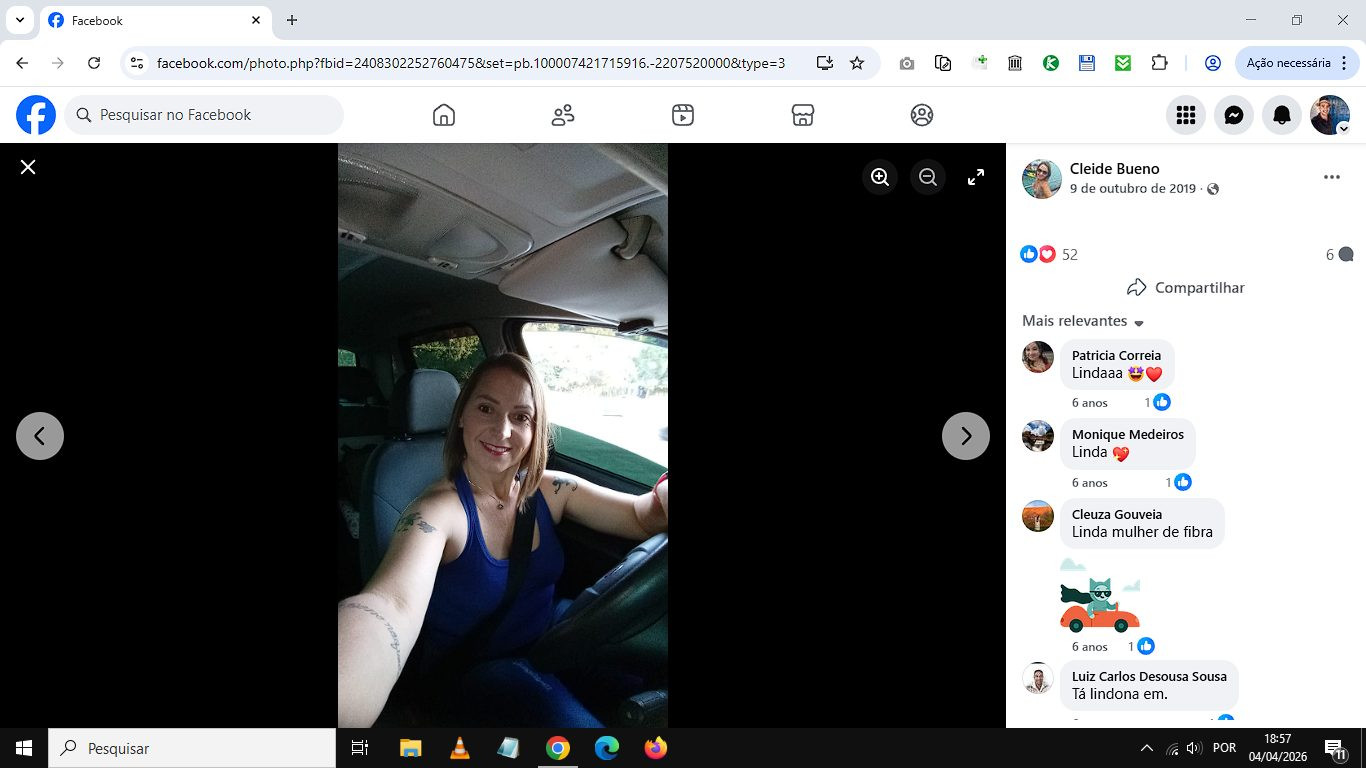Expand Mais relevantes comment sorting
The width and height of the screenshot is (1366, 768).
coord(1083,322)
